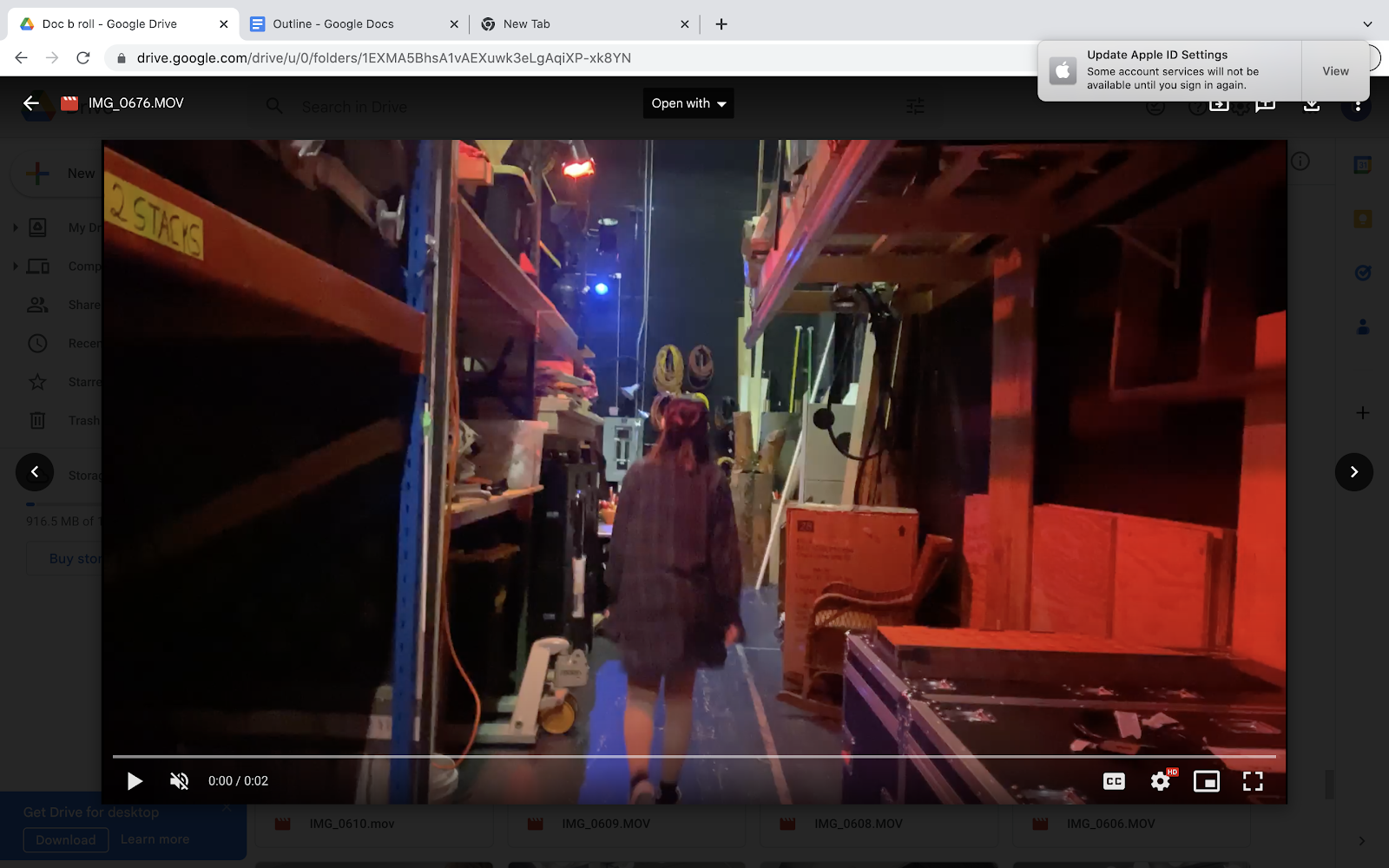1389x868 pixels.
Task: Close the New Tab tab
Action: click(685, 24)
